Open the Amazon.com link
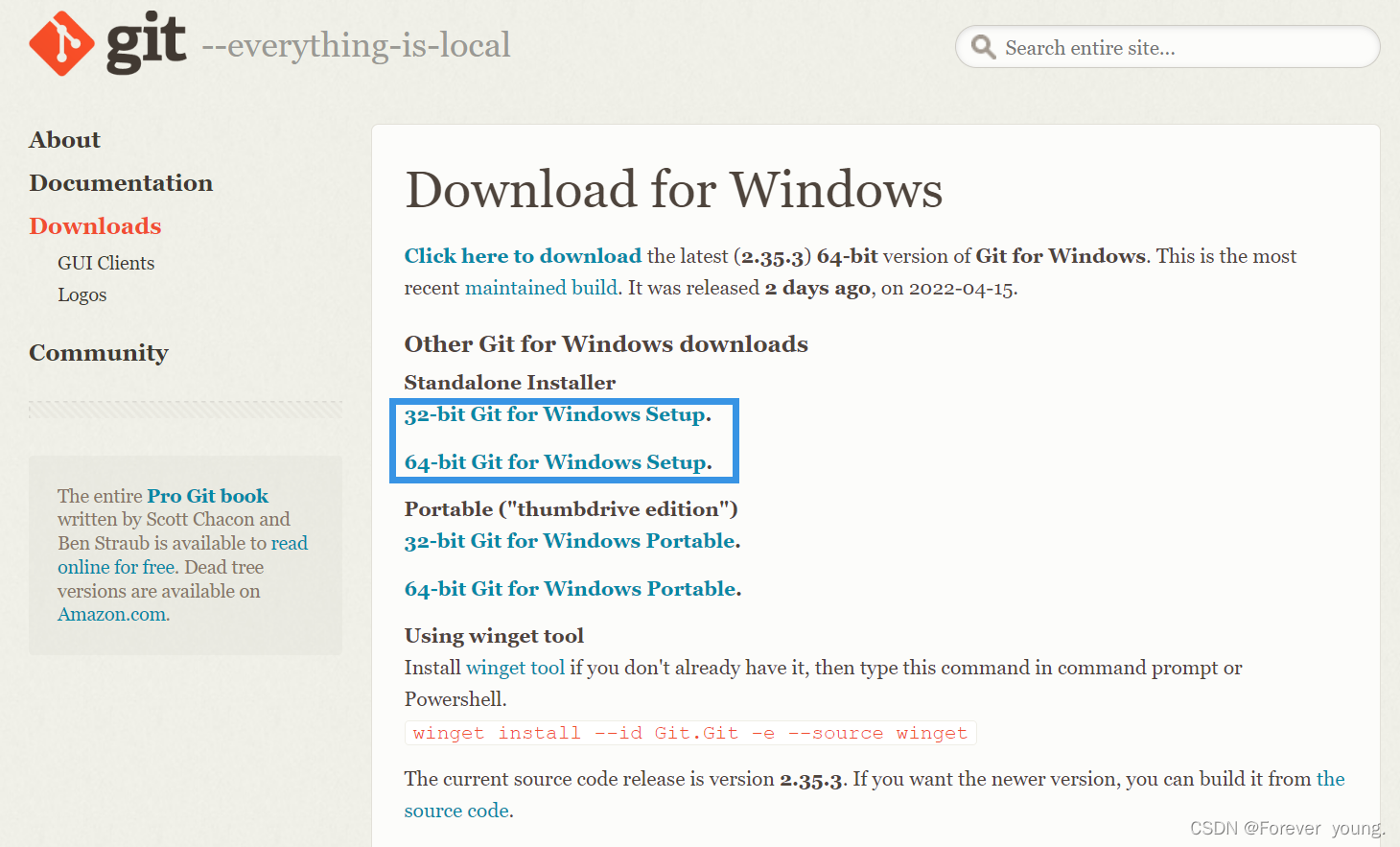 pos(111,615)
